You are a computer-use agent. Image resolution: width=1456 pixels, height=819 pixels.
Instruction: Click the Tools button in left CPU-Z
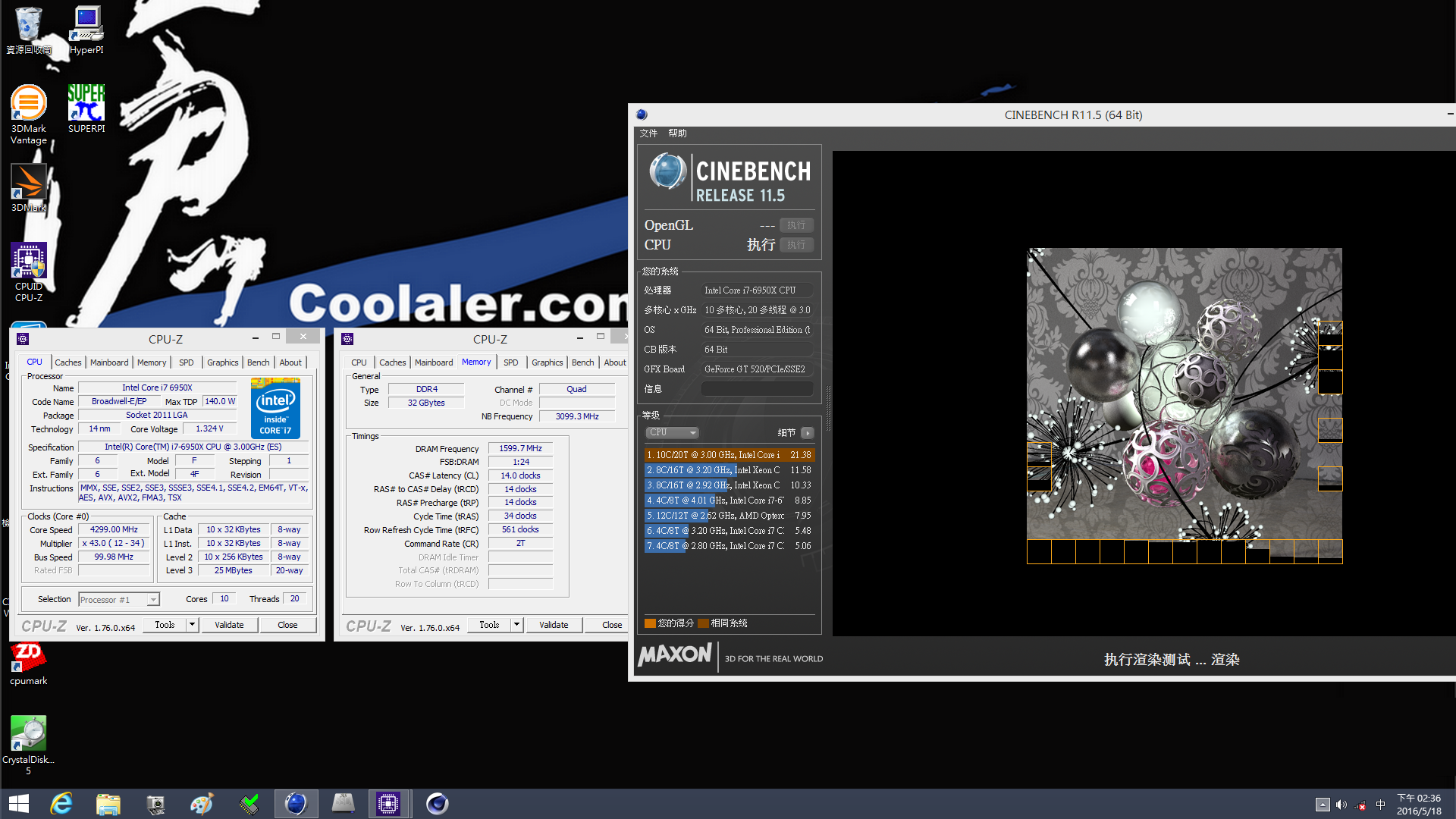coord(165,625)
